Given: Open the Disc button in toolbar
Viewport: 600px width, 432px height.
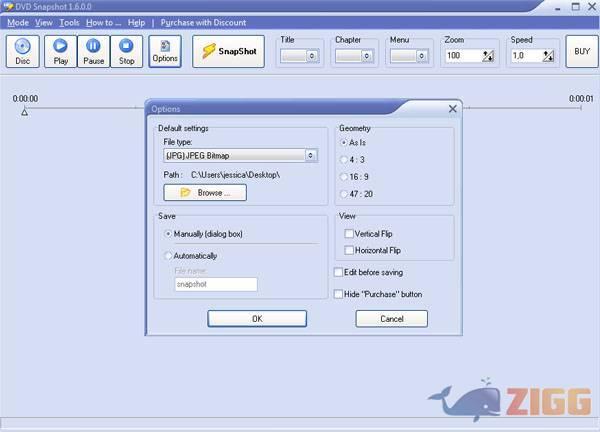Looking at the screenshot, I should coord(23,51).
